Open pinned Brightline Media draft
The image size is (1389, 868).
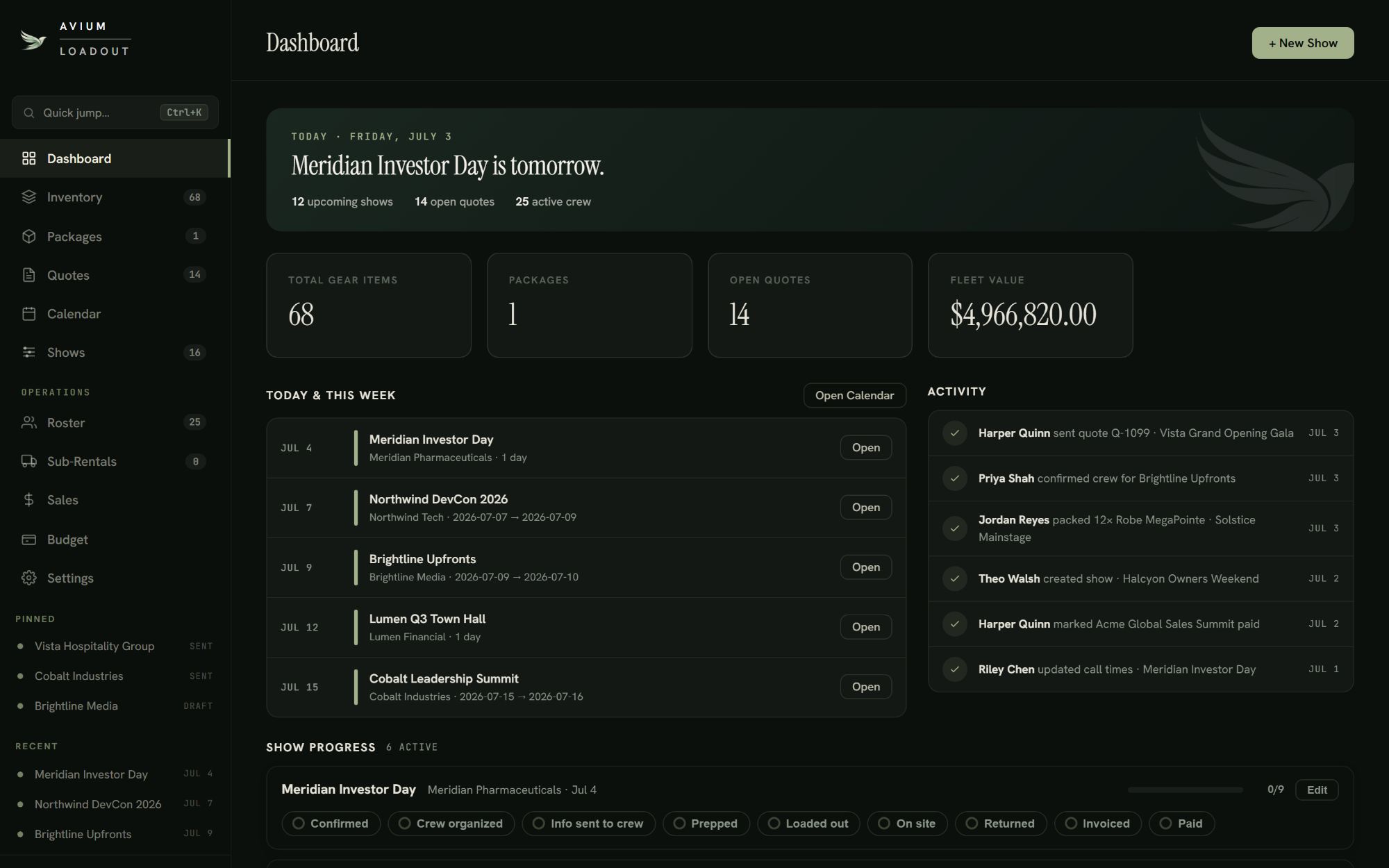pos(115,706)
